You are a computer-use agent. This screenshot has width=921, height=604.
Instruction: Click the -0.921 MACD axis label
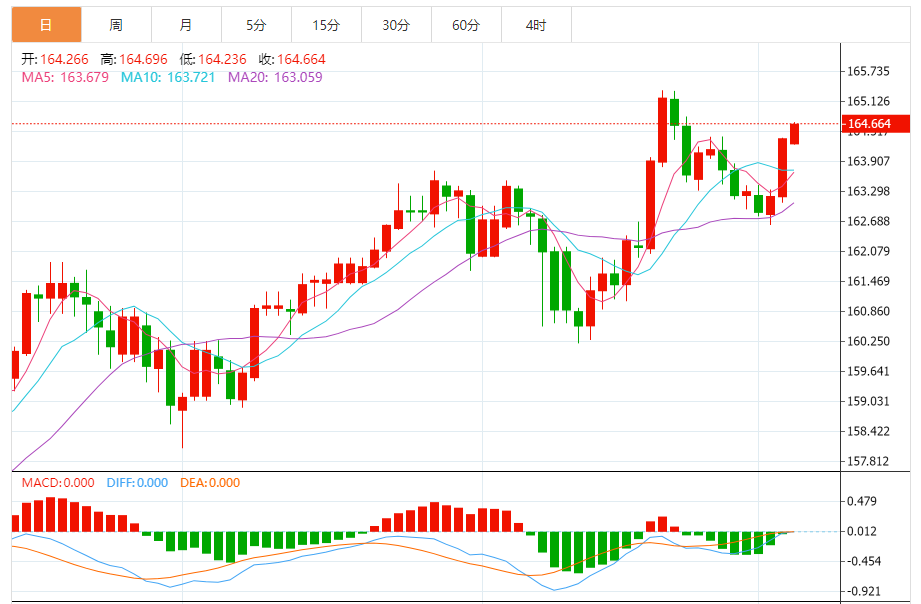pyautogui.click(x=863, y=592)
